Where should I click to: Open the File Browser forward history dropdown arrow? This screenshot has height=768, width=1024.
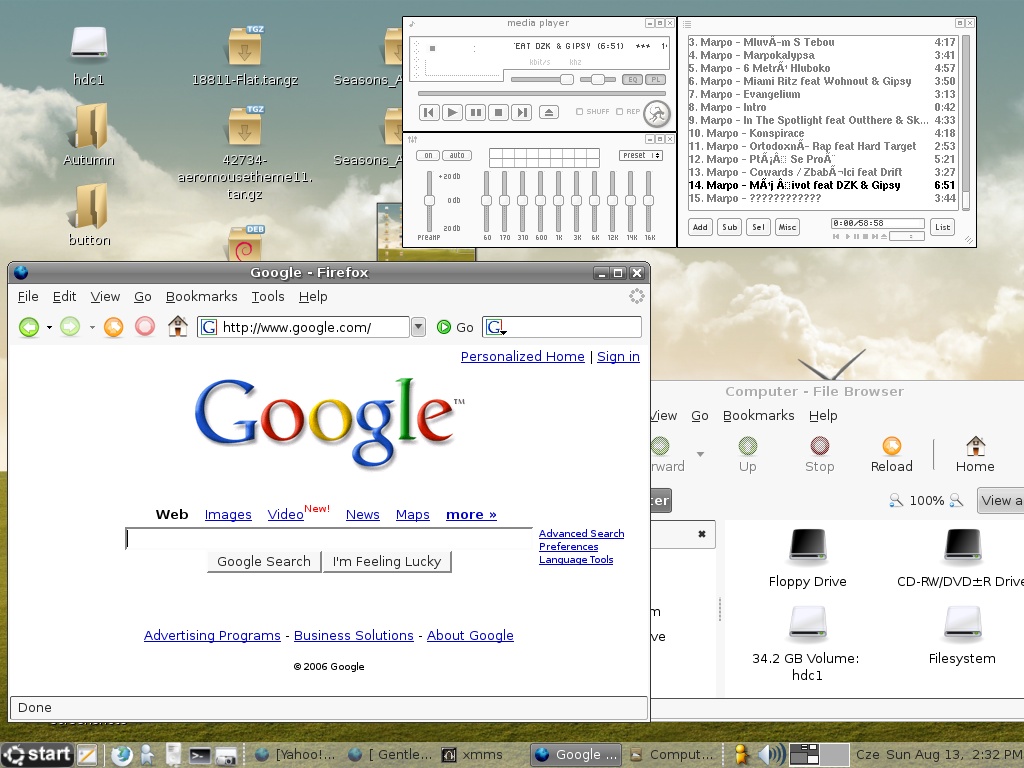[x=700, y=454]
